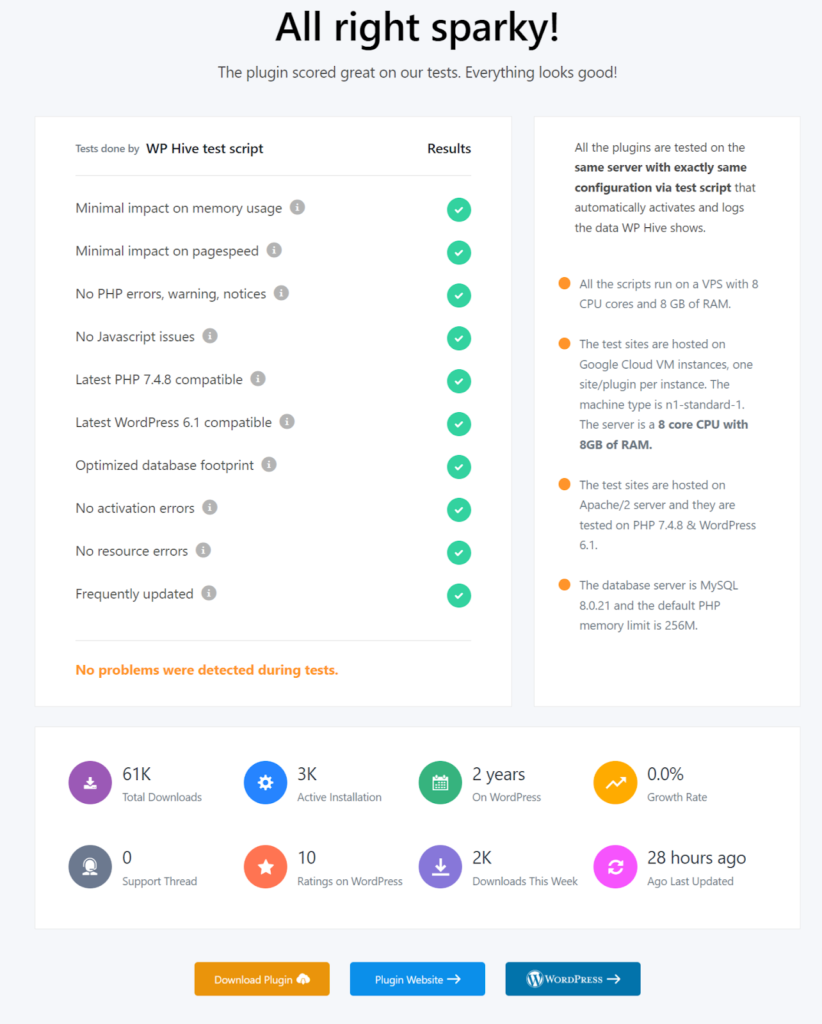Open info tooltip for PHP errors row
This screenshot has width=822, height=1024.
281,293
